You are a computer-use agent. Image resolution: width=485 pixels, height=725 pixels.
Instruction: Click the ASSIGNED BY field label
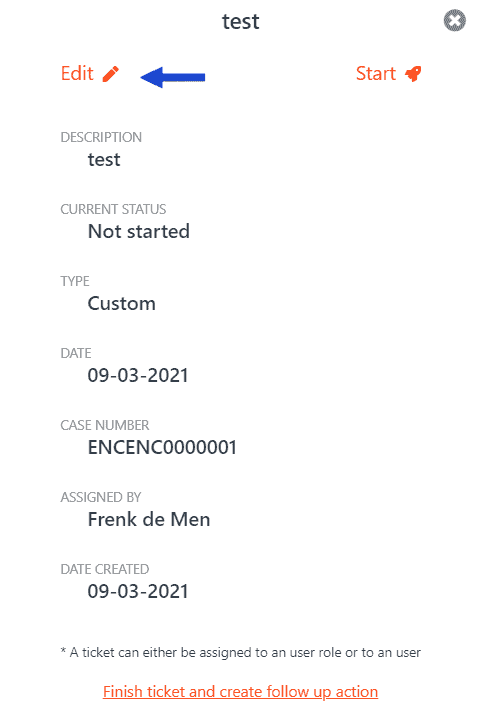click(x=101, y=498)
